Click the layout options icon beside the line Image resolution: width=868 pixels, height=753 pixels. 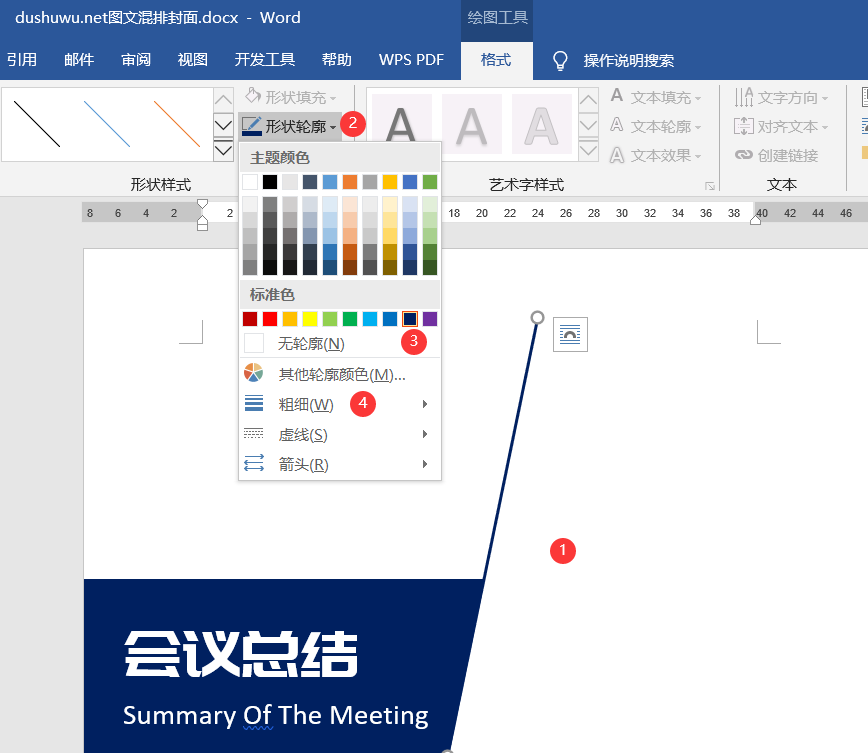pos(570,334)
